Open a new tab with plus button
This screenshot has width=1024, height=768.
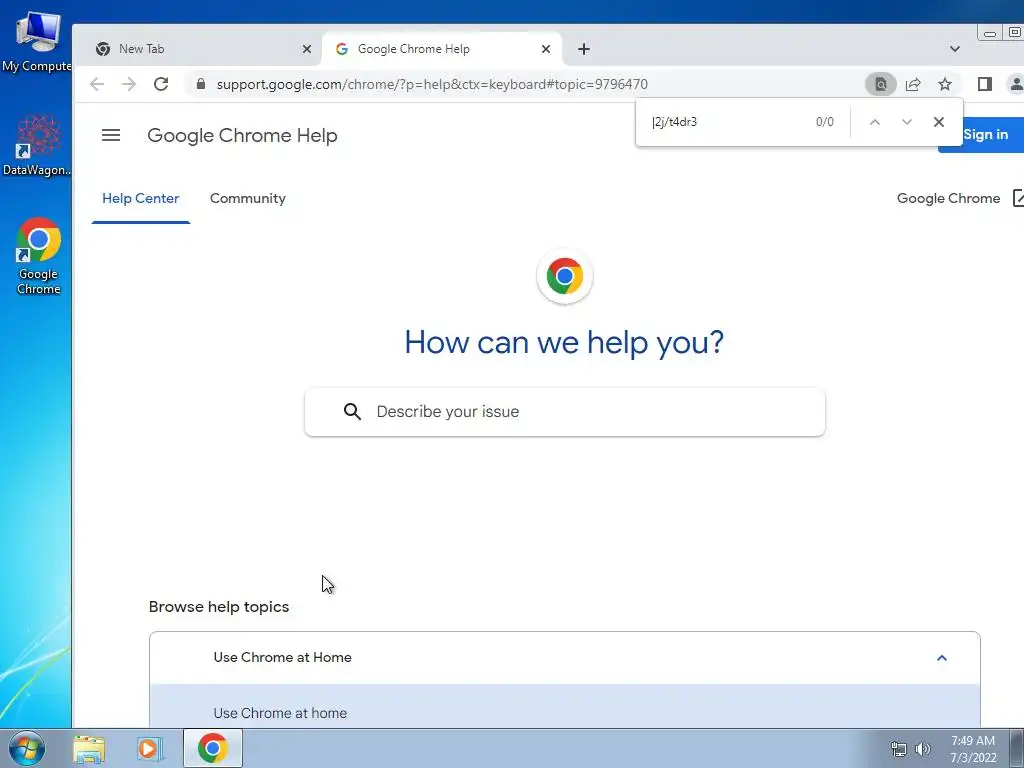(x=584, y=49)
